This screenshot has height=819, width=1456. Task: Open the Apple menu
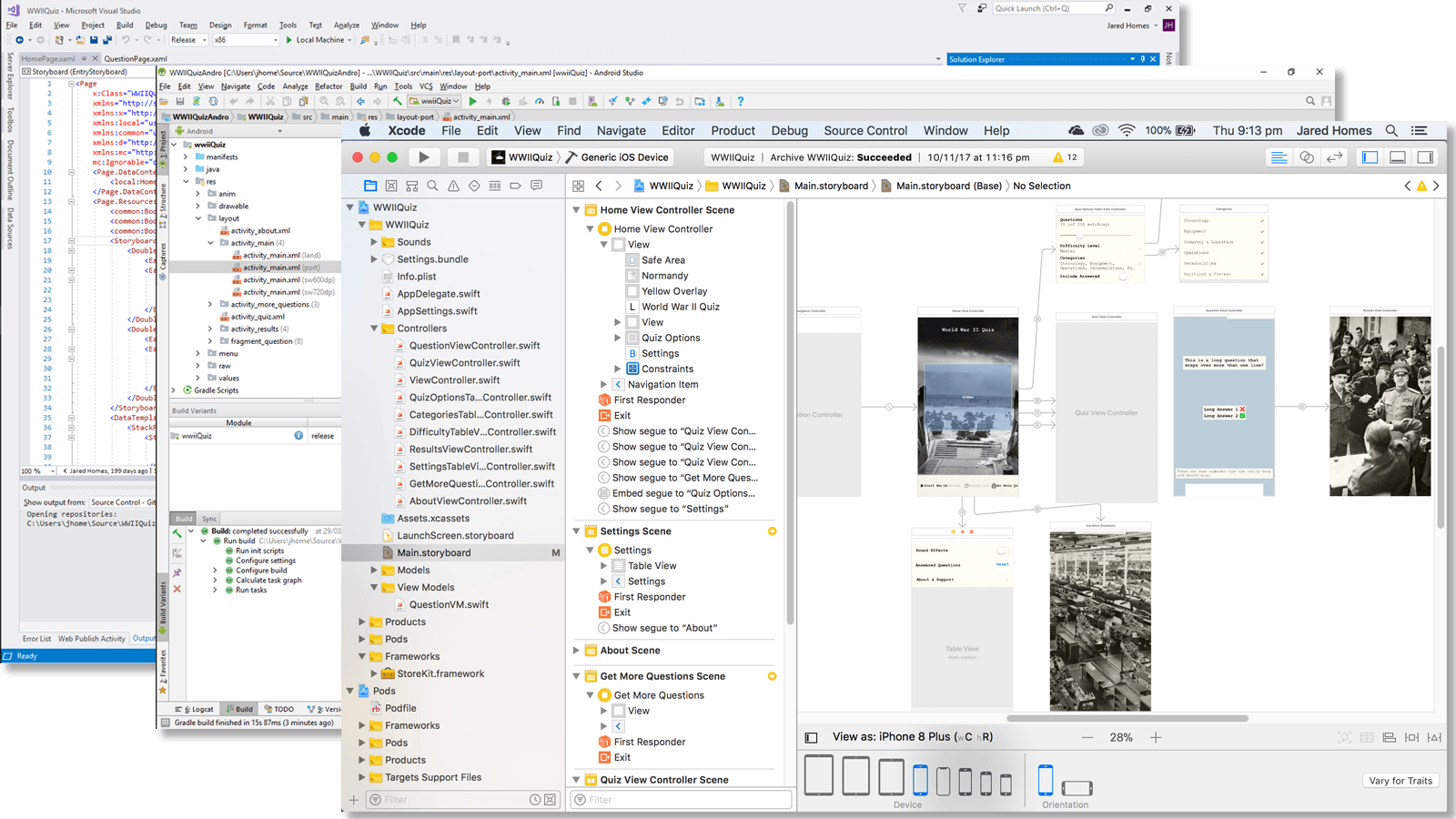(365, 131)
